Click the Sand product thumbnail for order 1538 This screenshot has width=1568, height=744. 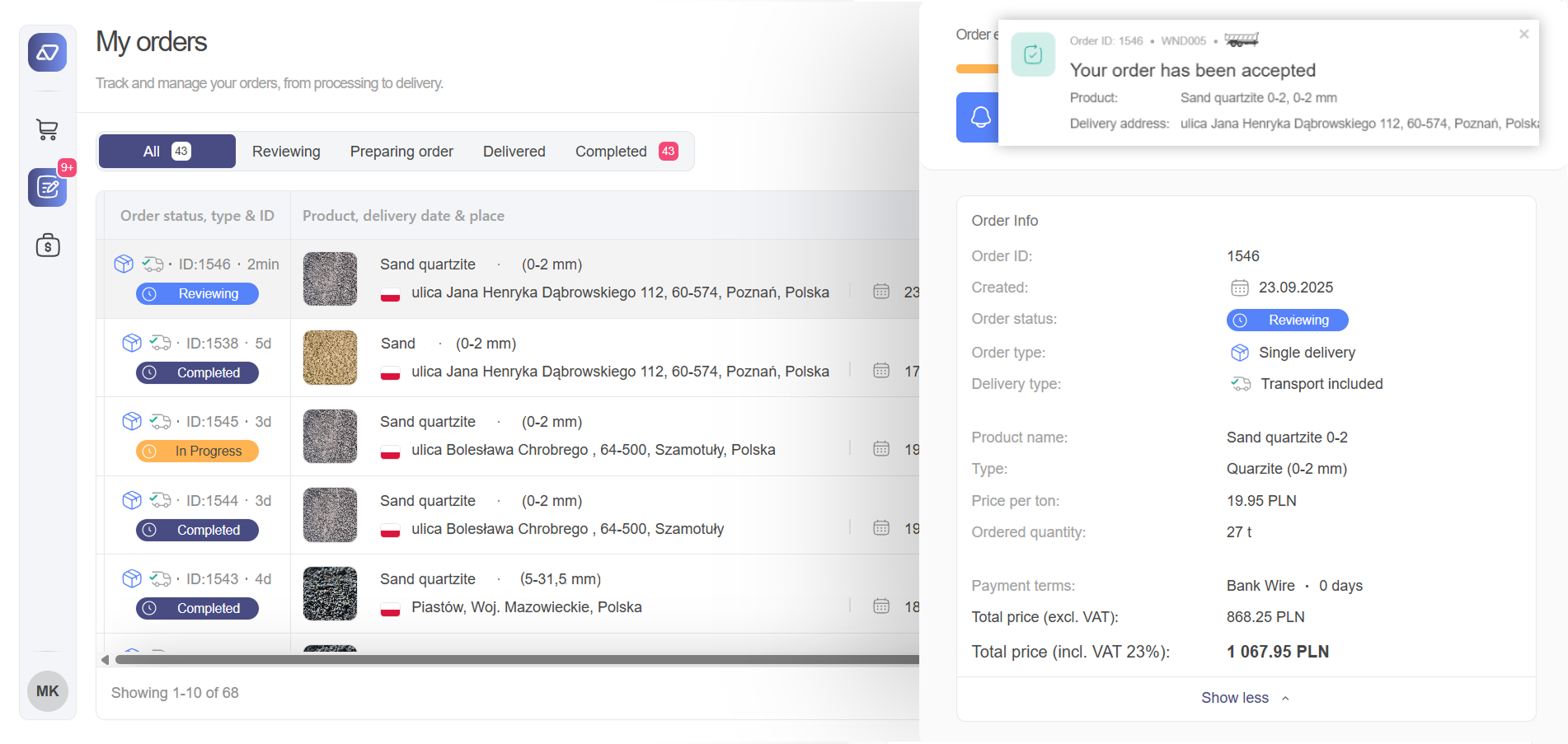click(x=330, y=358)
